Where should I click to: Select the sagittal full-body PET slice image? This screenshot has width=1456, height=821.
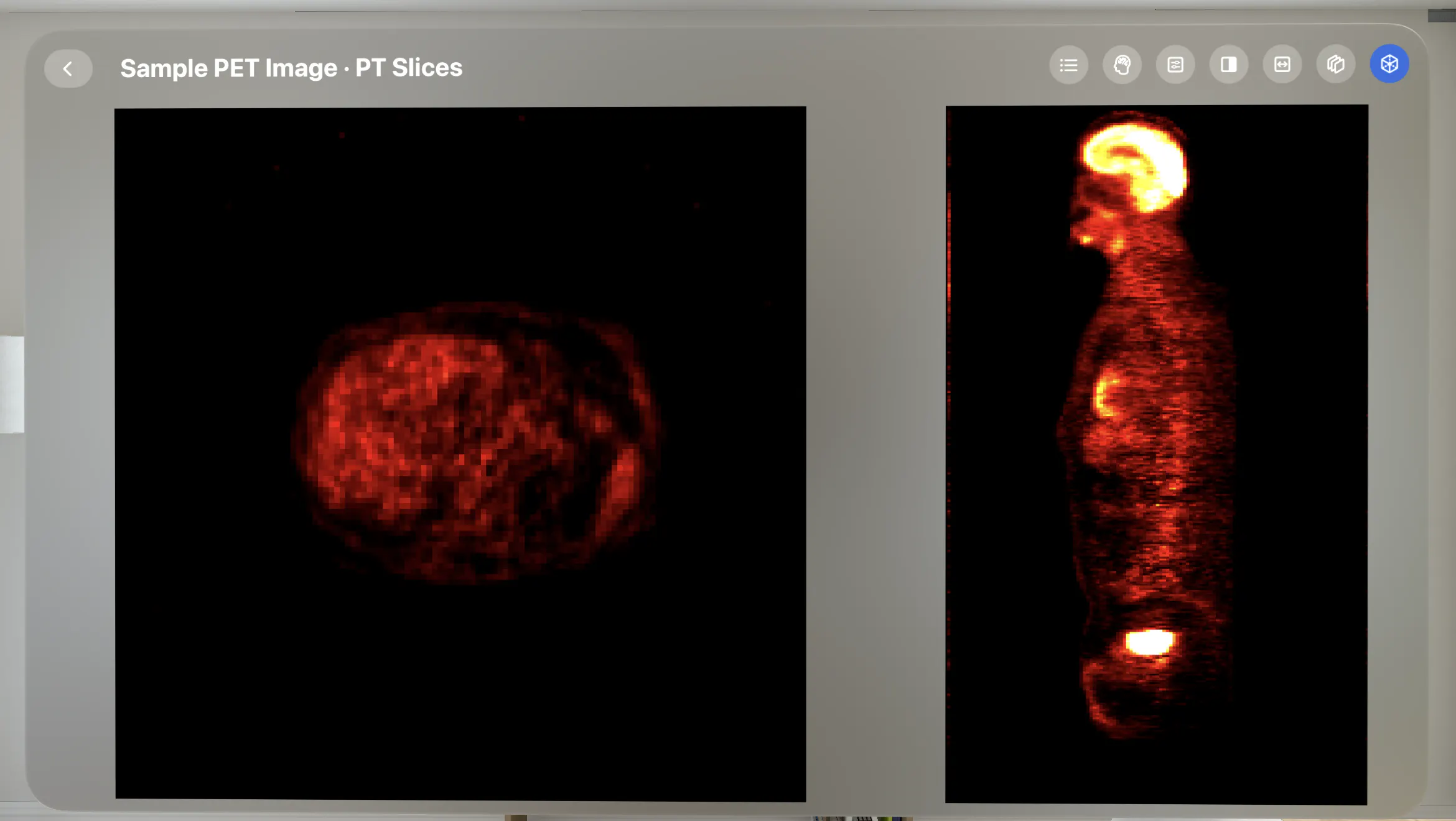[x=1157, y=454]
